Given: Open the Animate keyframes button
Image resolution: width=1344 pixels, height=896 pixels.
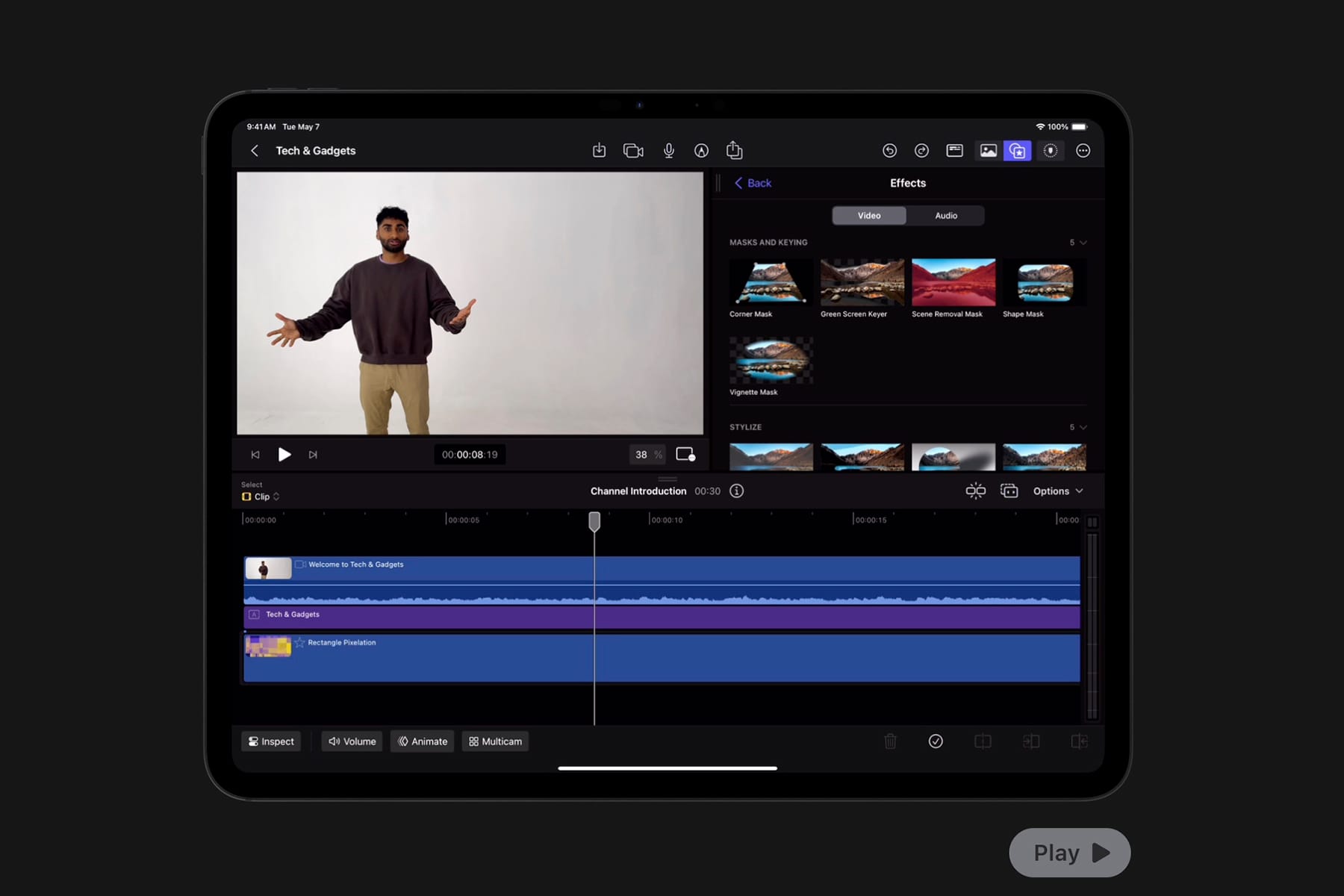Looking at the screenshot, I should [x=423, y=741].
